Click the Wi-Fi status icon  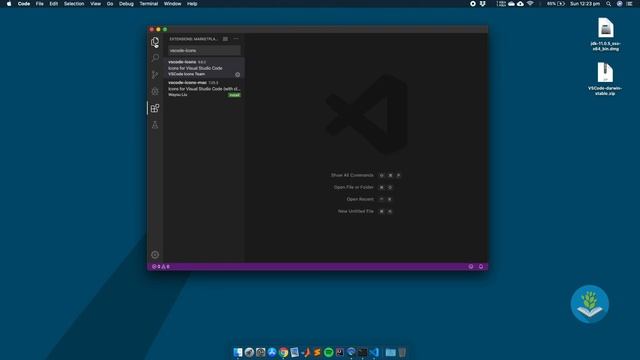pyautogui.click(x=530, y=4)
